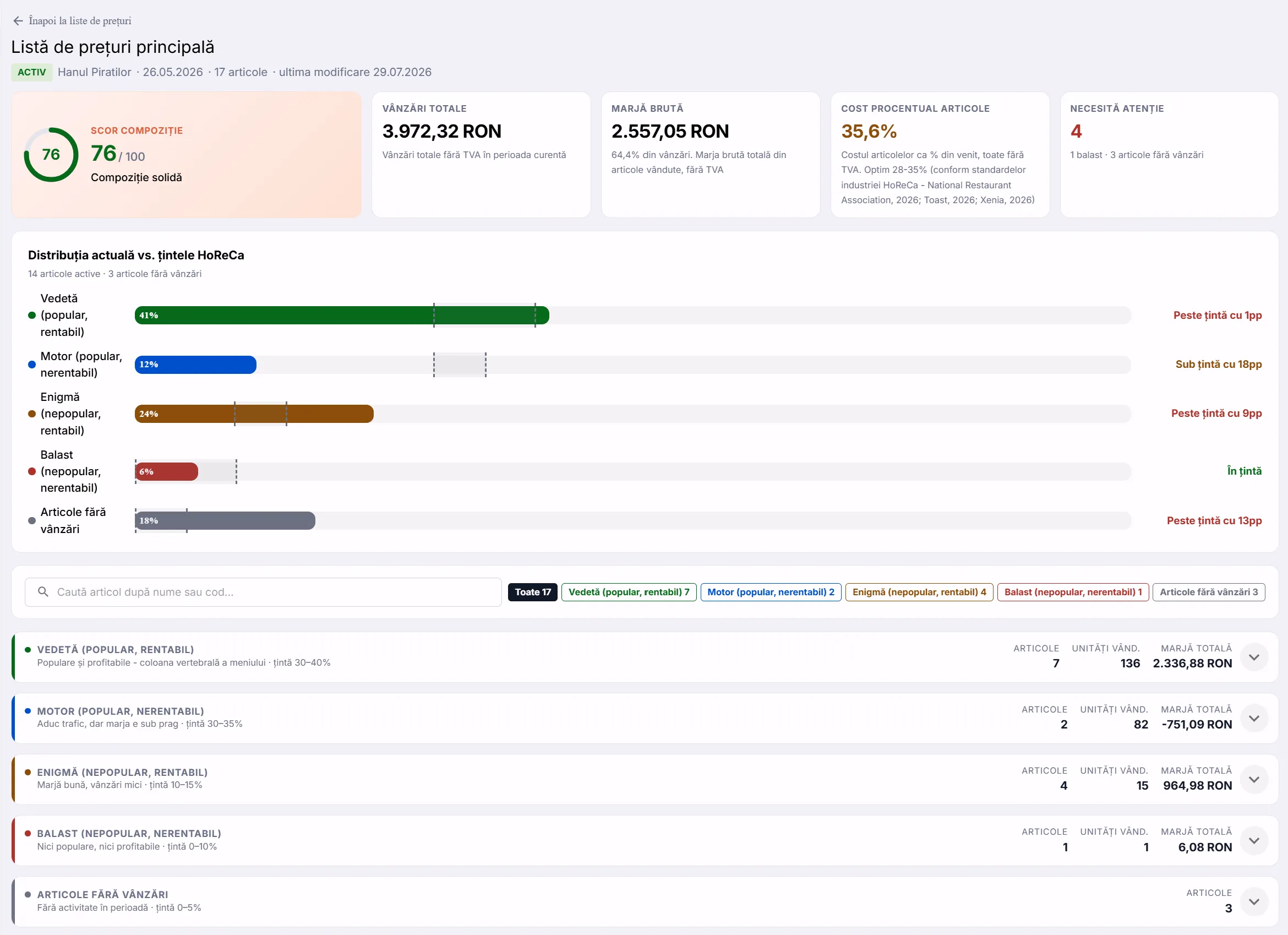Click the 'BALAST (NEPOPULAR, NERENTABIL)' section title
The width and height of the screenshot is (1288, 935).
(x=129, y=834)
